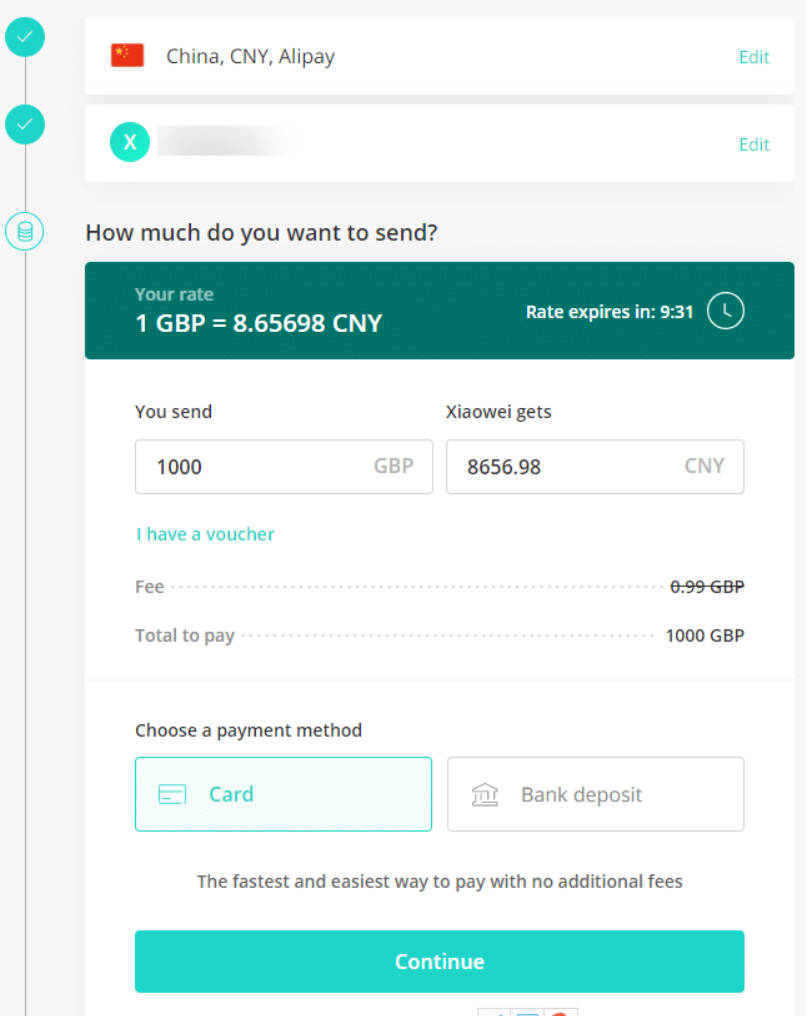809x1016 pixels.
Task: Click the Continue button
Action: coord(439,962)
